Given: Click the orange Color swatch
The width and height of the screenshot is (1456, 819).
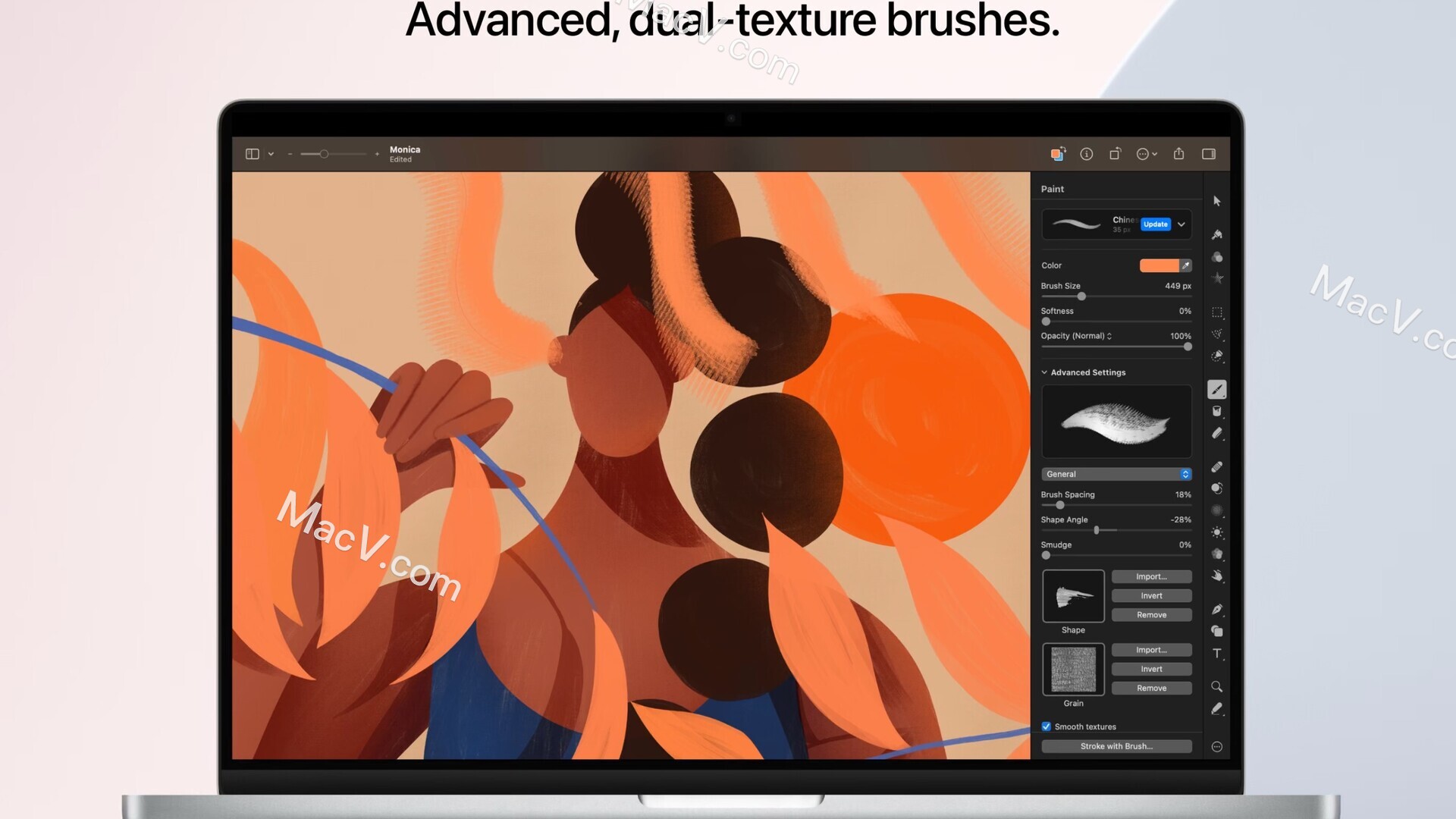Looking at the screenshot, I should pyautogui.click(x=1159, y=265).
